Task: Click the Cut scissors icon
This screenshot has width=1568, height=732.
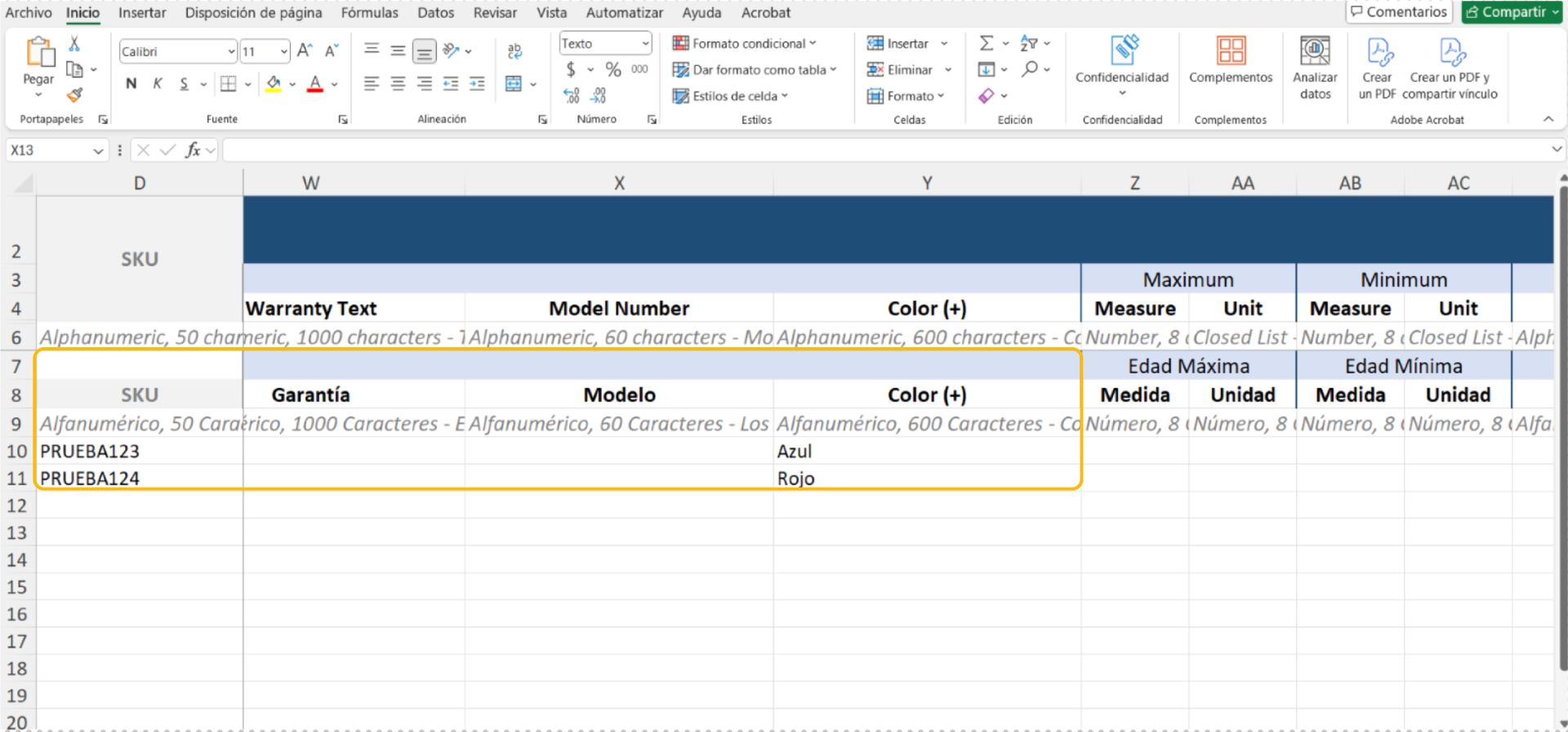Action: 74,44
